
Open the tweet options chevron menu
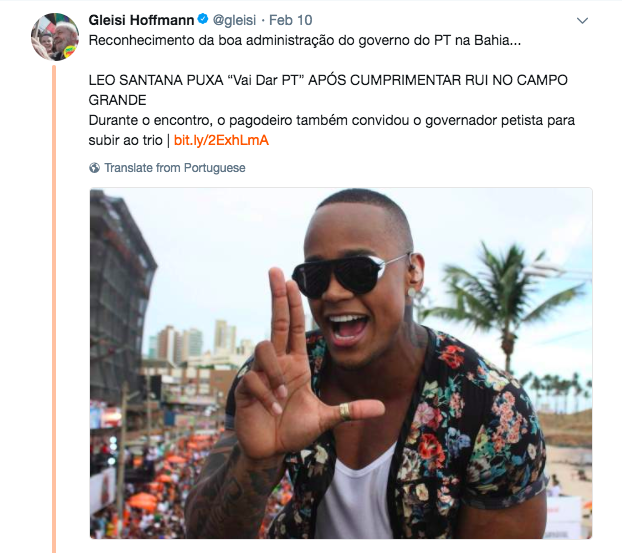click(582, 20)
